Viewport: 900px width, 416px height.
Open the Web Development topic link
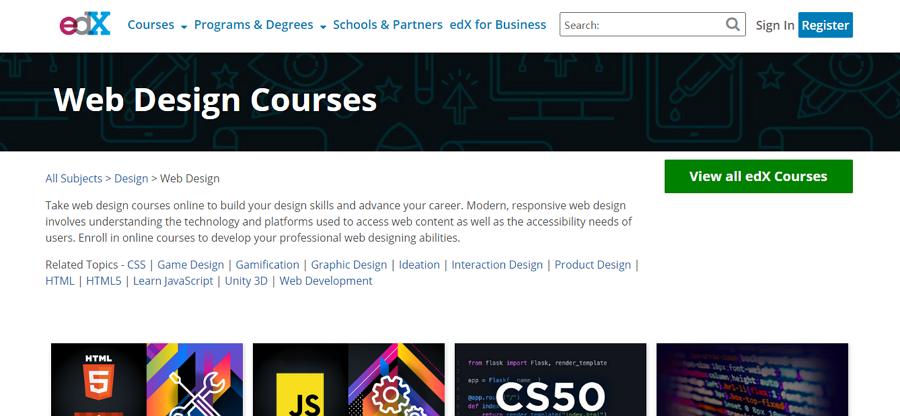pyautogui.click(x=325, y=281)
